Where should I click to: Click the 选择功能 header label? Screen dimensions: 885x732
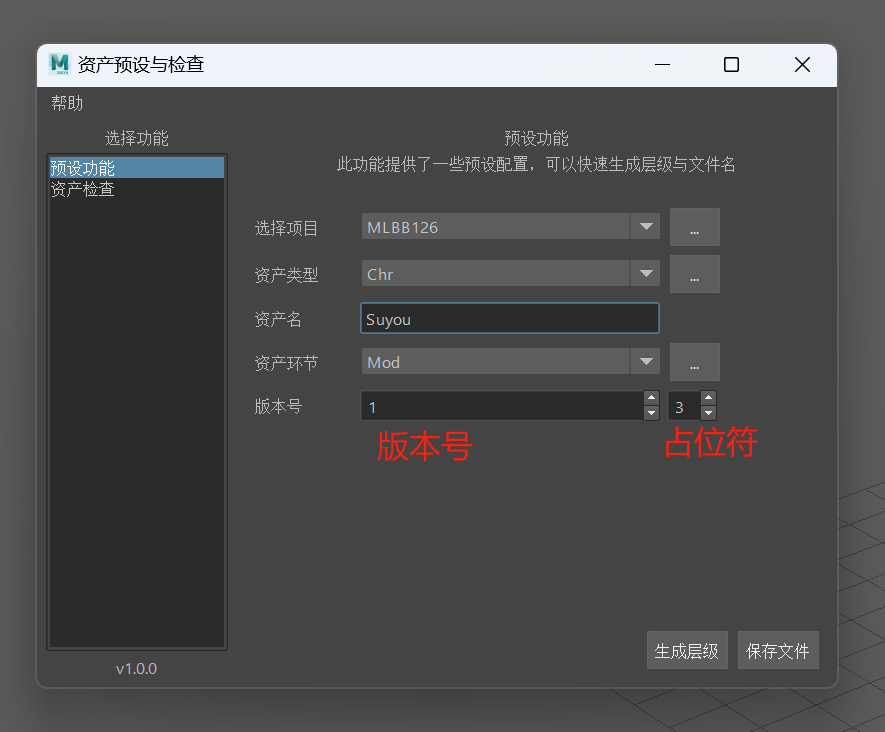[137, 138]
